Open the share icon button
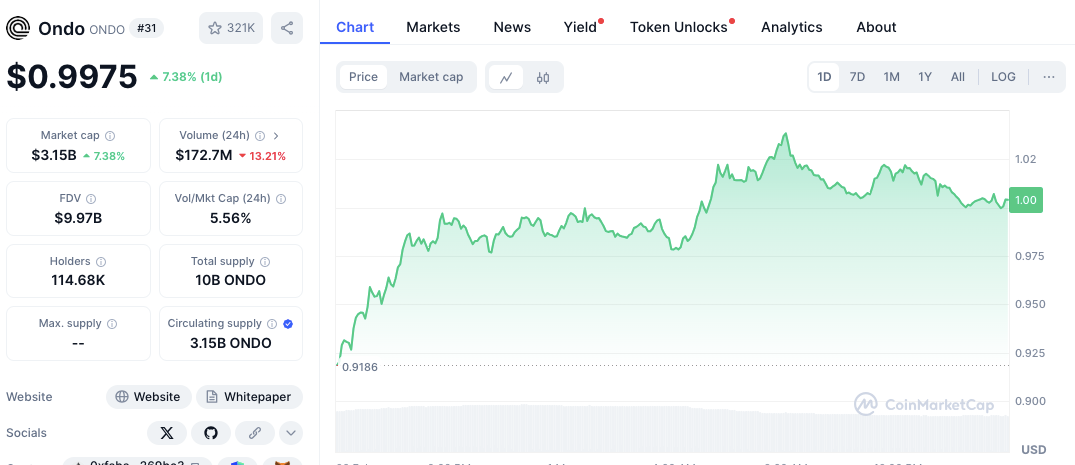1075x465 pixels. pos(287,28)
